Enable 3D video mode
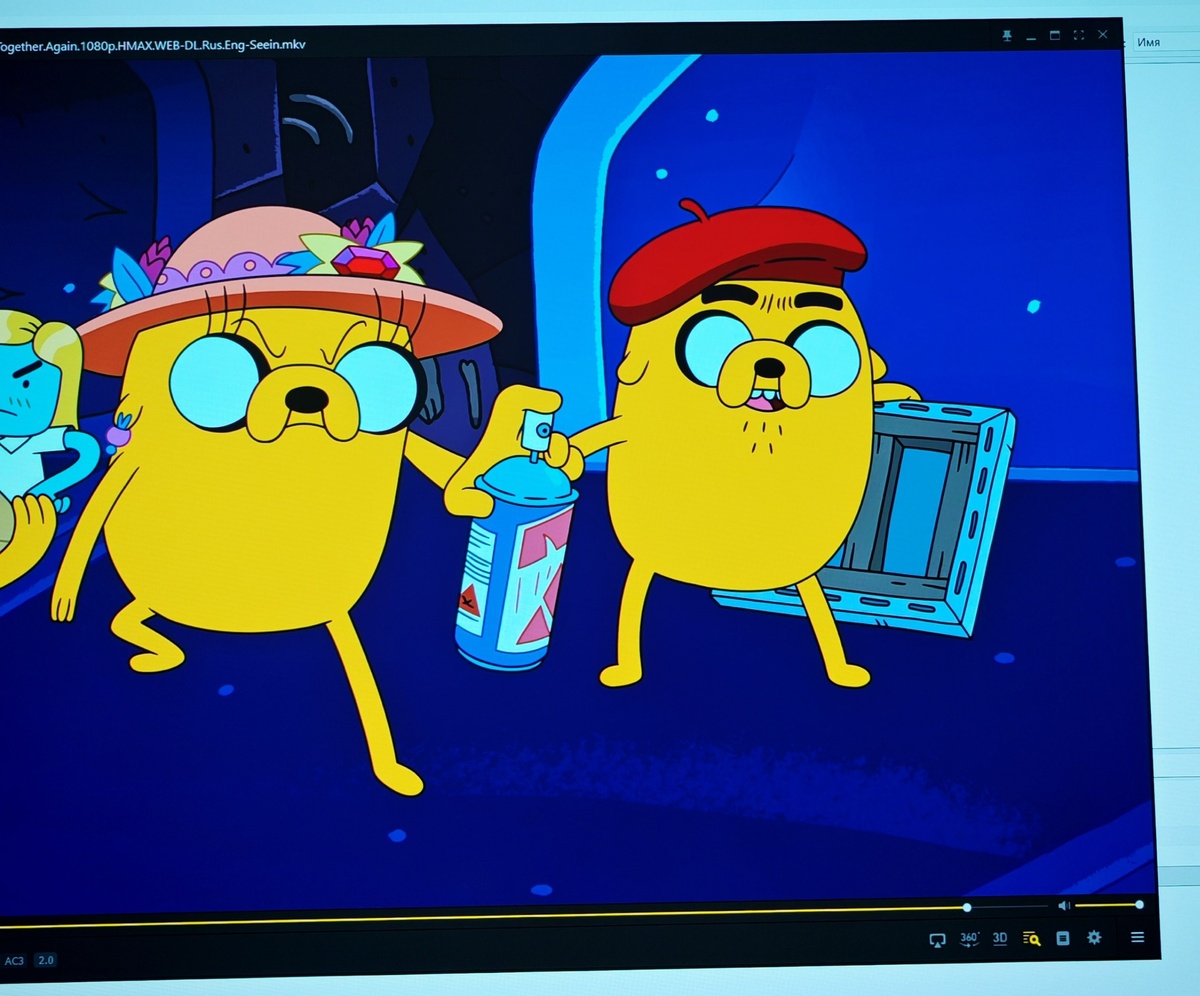Screen dimensions: 1200x996 (1000, 938)
